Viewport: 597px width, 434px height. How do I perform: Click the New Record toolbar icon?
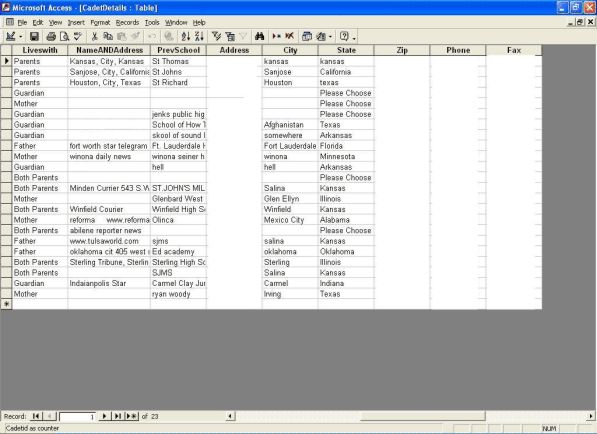pos(276,37)
